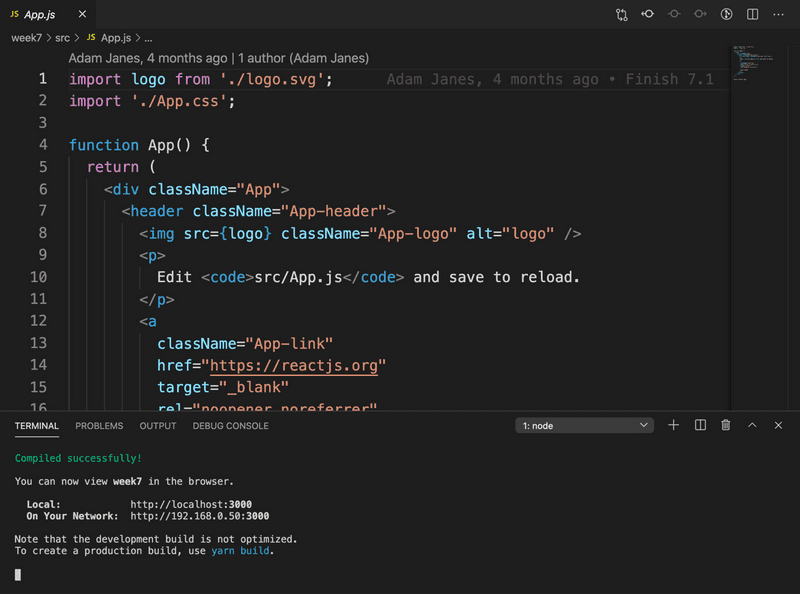Switch to the OUTPUT tab
The image size is (800, 594).
coord(158,426)
